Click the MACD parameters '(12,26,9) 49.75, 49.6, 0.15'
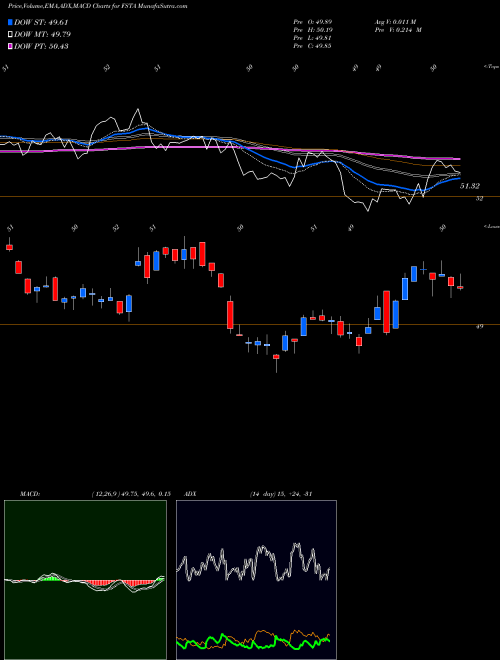Image resolution: width=500 pixels, height=660 pixels. click(x=131, y=494)
